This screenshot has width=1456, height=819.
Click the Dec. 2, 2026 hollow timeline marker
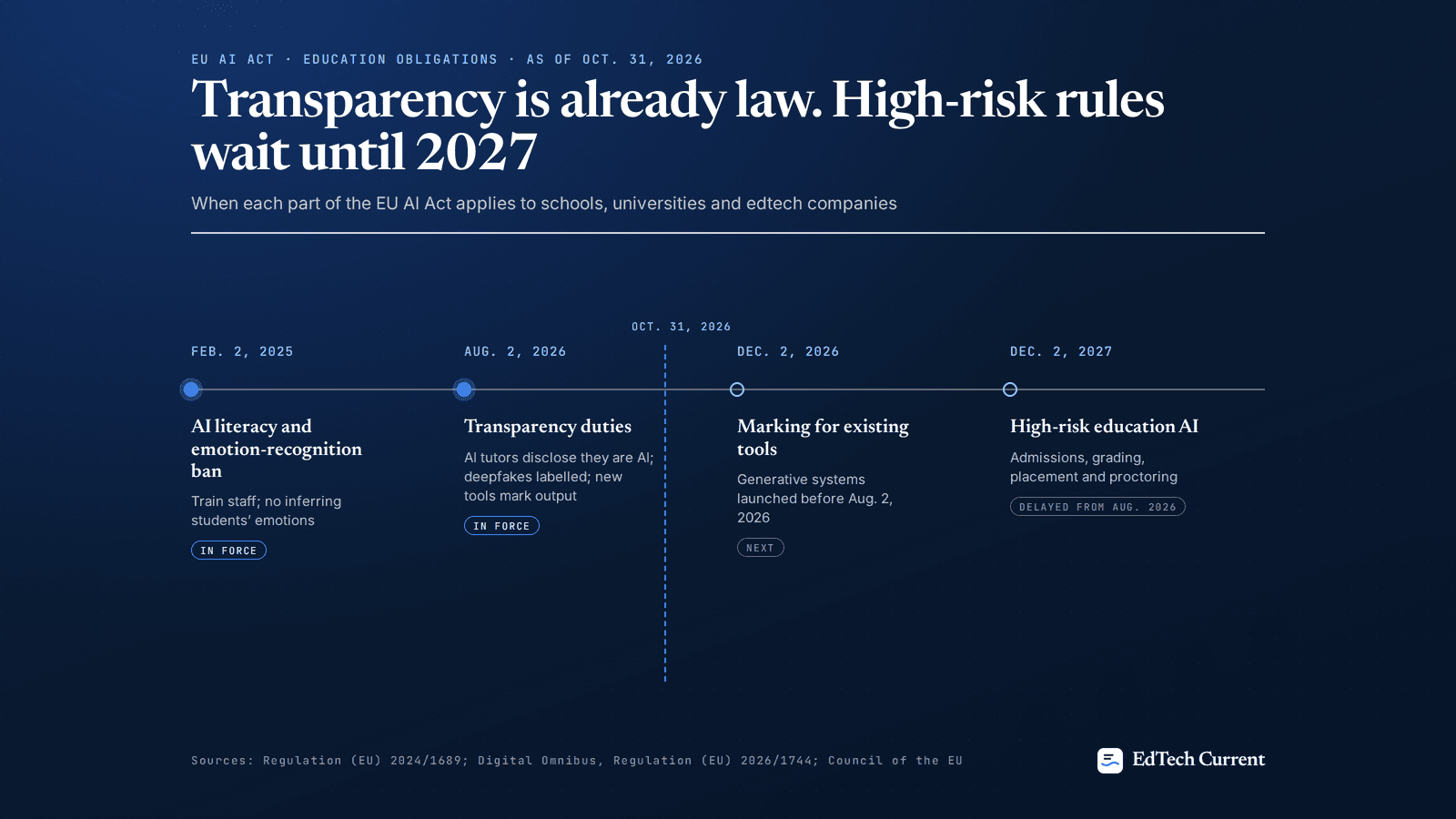click(737, 389)
